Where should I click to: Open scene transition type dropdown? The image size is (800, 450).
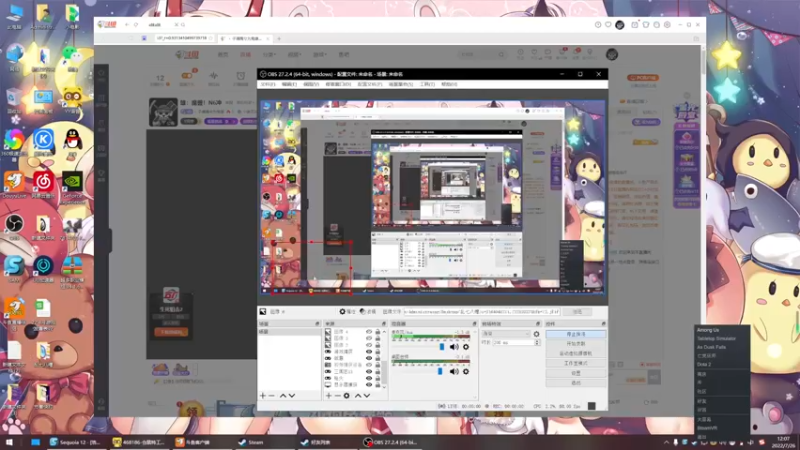tap(506, 334)
